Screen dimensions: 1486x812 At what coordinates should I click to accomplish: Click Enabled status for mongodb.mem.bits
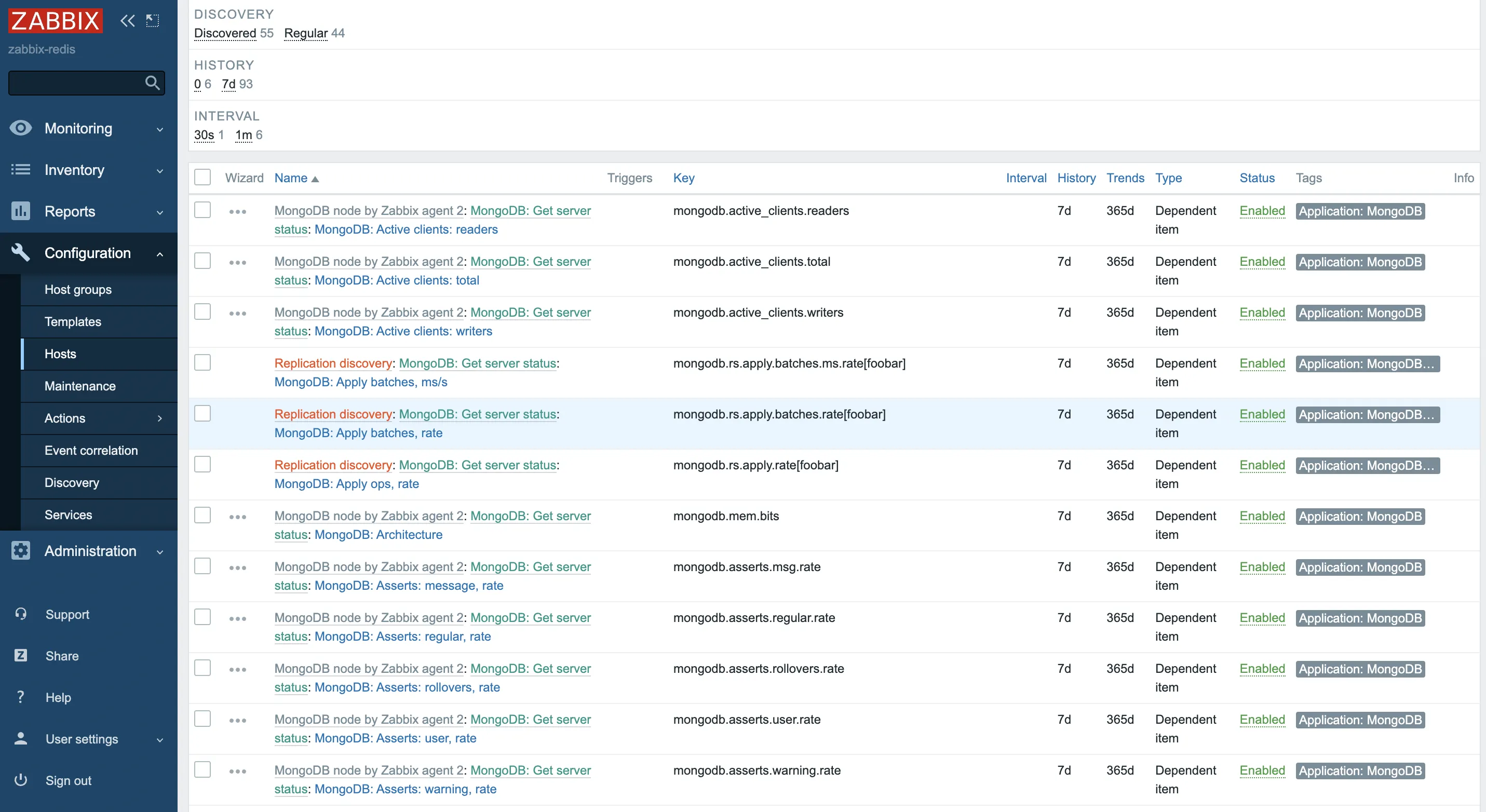click(1262, 516)
